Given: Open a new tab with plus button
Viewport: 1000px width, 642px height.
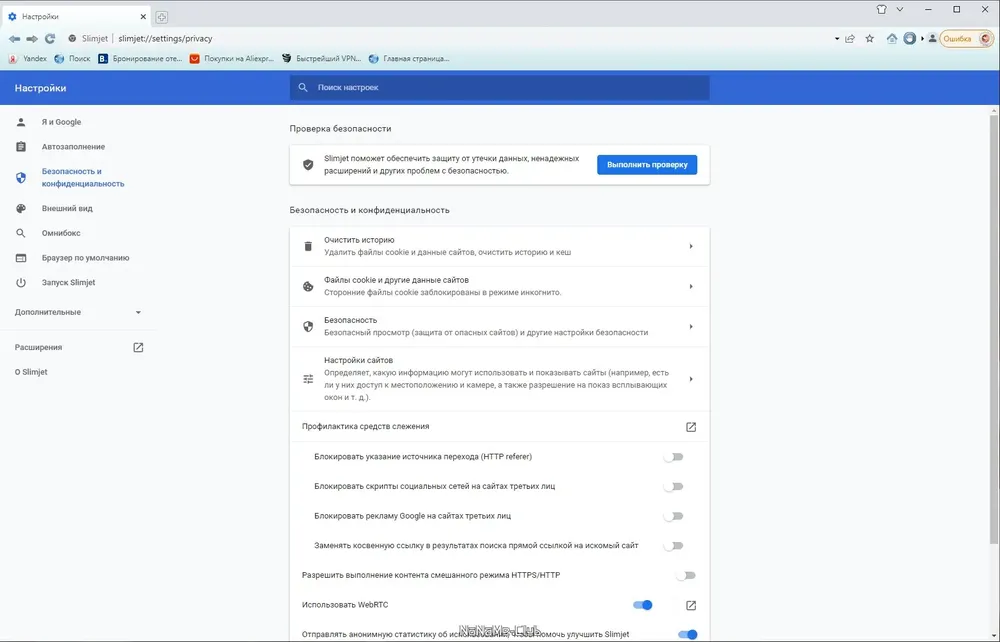Looking at the screenshot, I should click(x=161, y=17).
